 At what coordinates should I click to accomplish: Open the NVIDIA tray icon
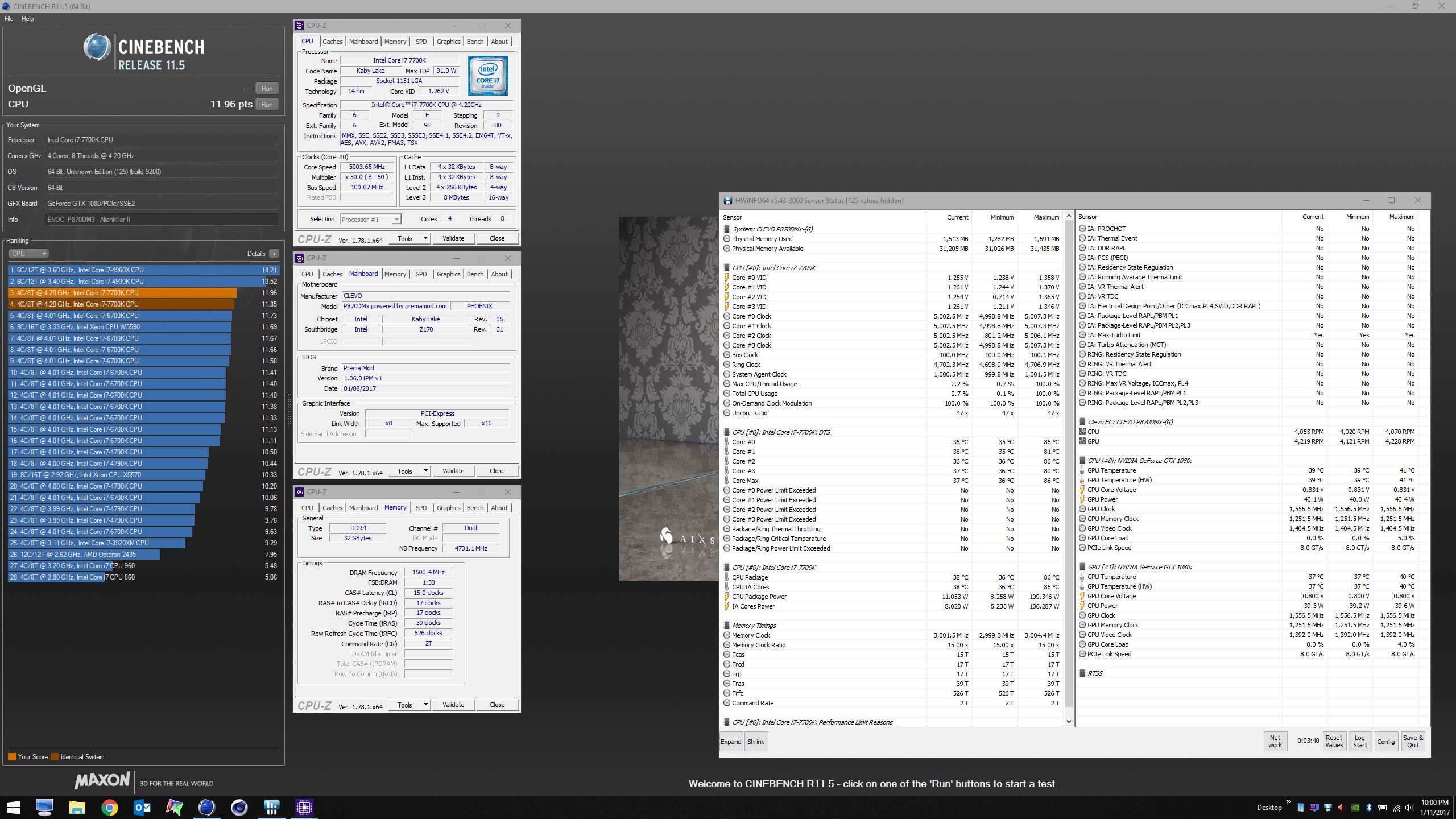click(x=1355, y=807)
